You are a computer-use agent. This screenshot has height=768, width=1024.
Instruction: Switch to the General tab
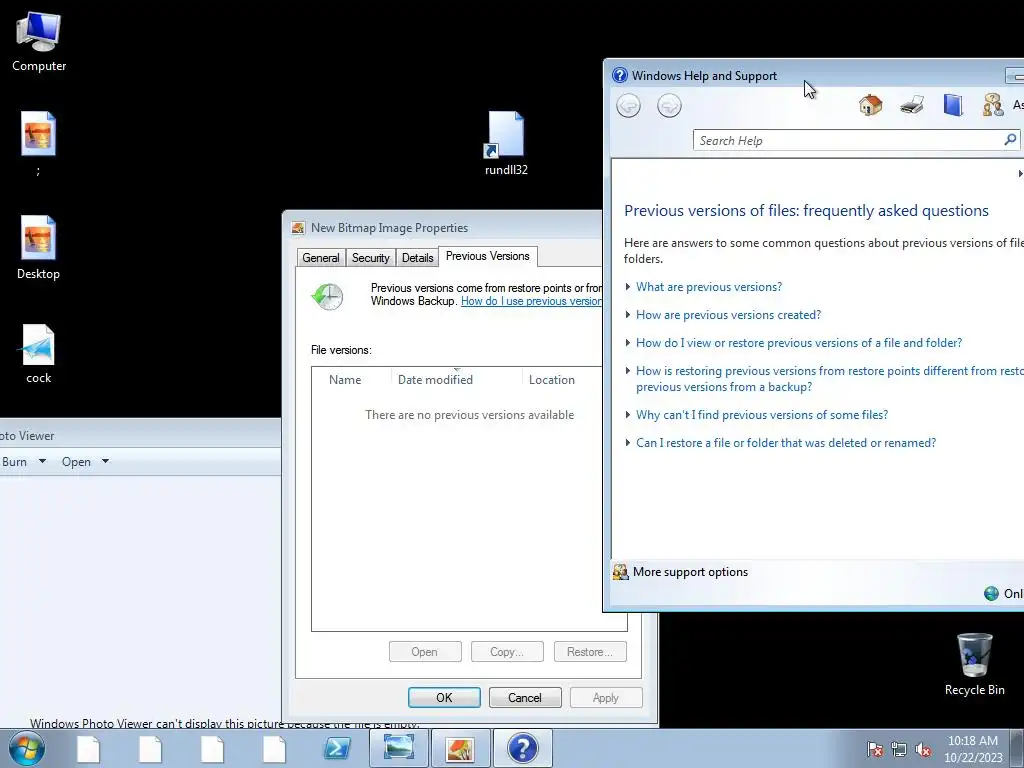(x=321, y=258)
